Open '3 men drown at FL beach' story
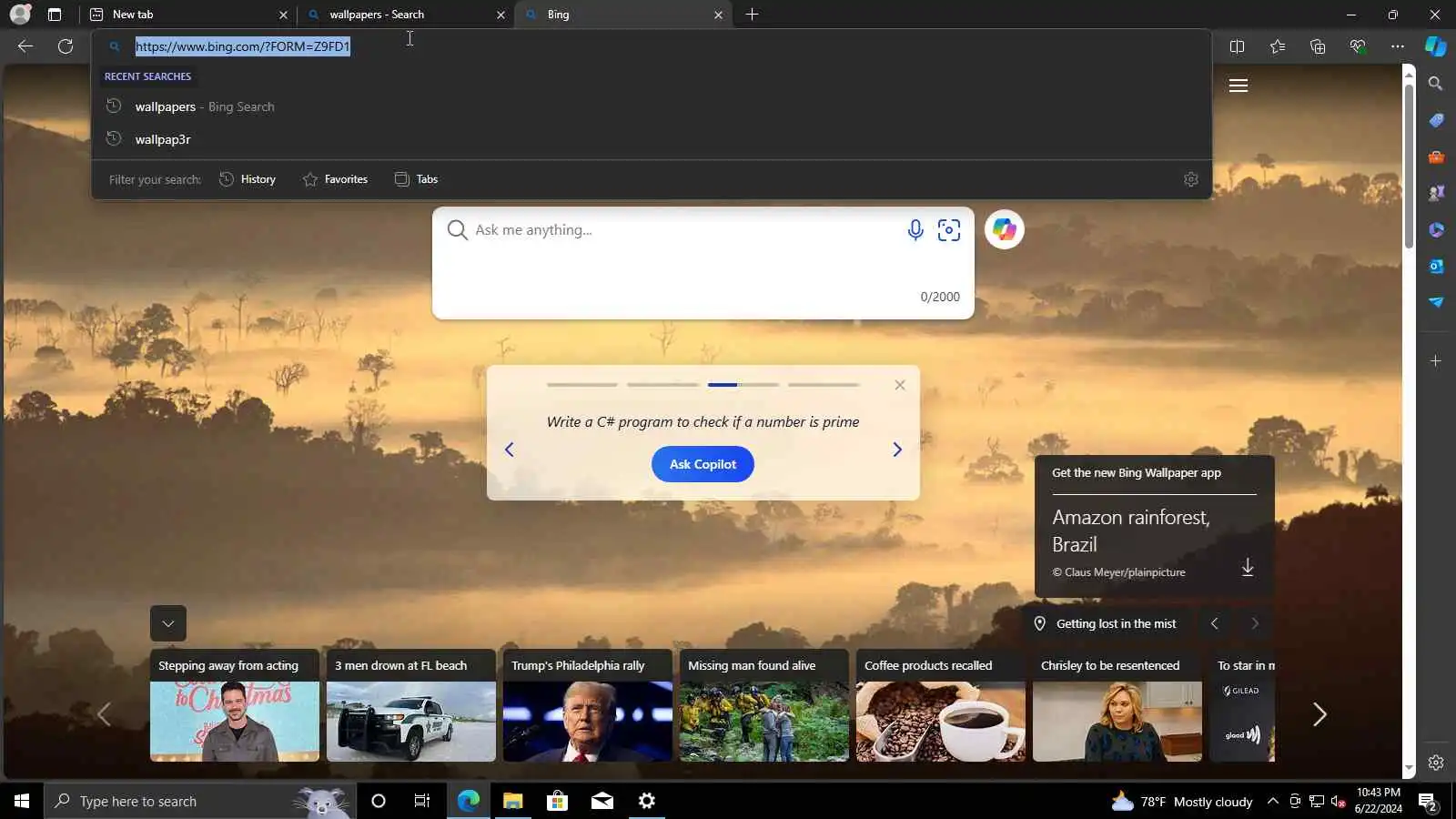Image resolution: width=1456 pixels, height=819 pixels. coord(411,704)
